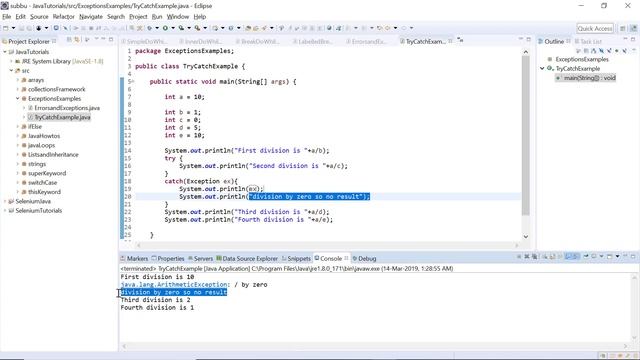640x360 pixels.
Task: Click the java.lang.ArithmeticException console link
Action: point(175,284)
